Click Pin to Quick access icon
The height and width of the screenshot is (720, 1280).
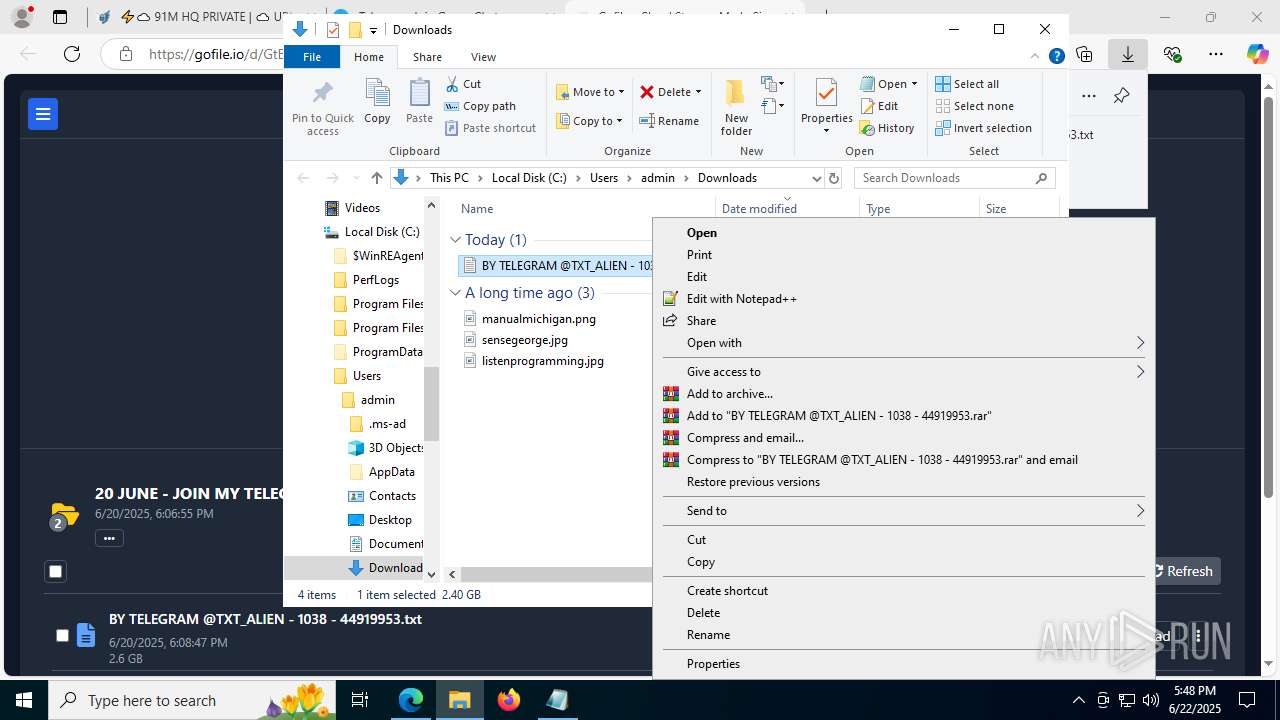pyautogui.click(x=322, y=108)
